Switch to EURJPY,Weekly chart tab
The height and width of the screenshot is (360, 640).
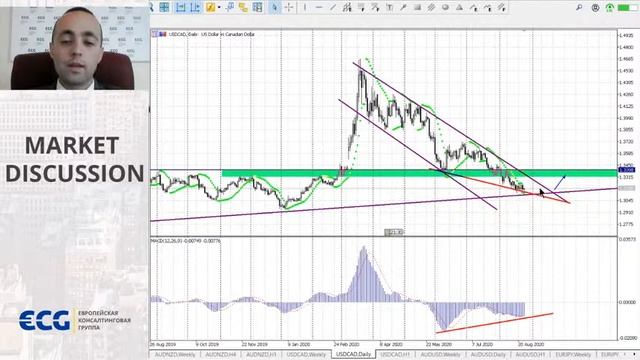click(x=573, y=355)
